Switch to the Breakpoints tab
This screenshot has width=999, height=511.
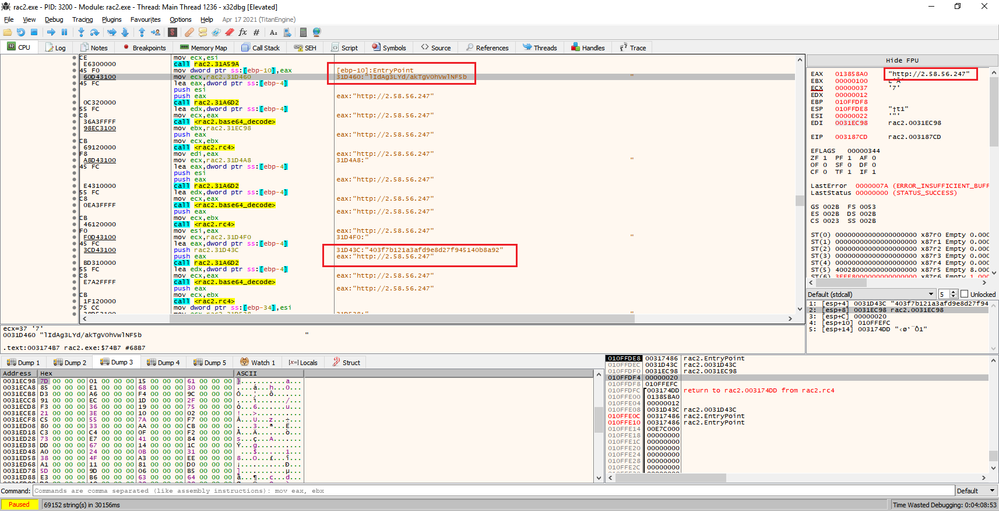[x=144, y=47]
